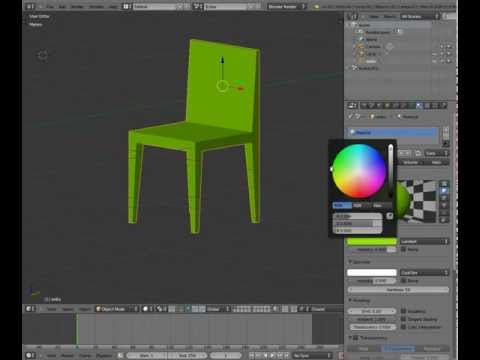
Task: Open the Object Mode dropdown
Action: (x=117, y=309)
